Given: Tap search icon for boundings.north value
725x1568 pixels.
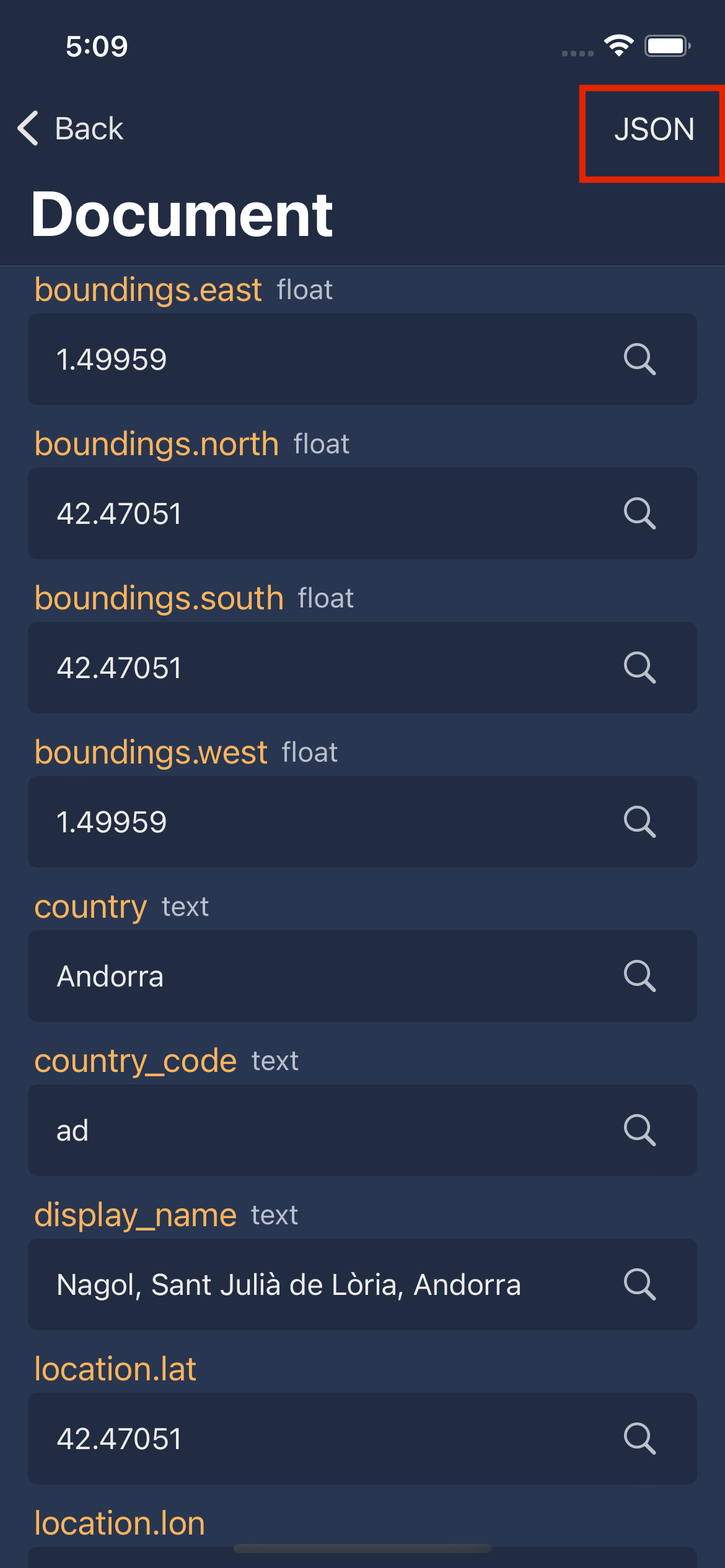Looking at the screenshot, I should point(639,513).
